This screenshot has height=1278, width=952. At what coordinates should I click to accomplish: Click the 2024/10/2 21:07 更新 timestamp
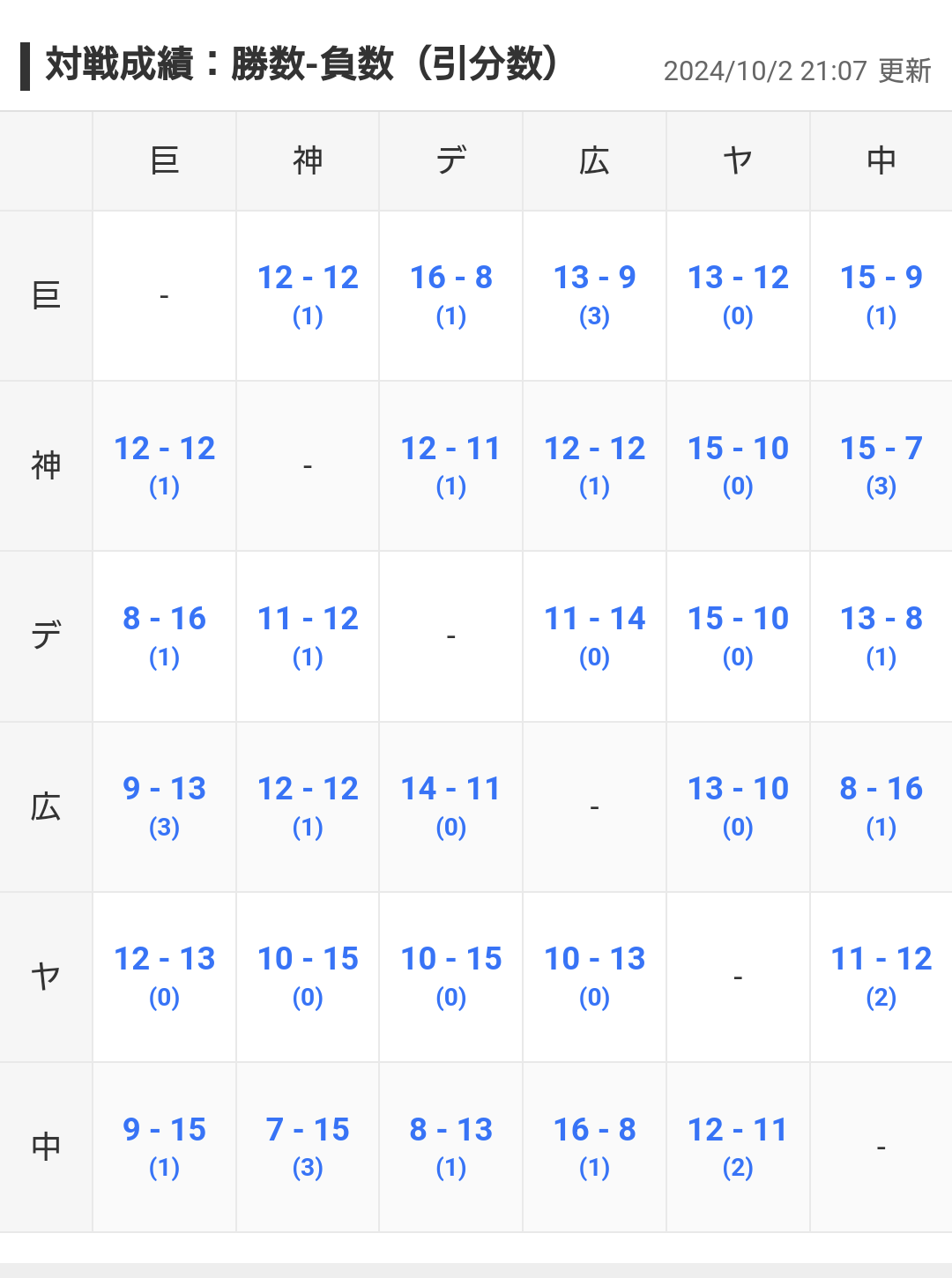797,71
